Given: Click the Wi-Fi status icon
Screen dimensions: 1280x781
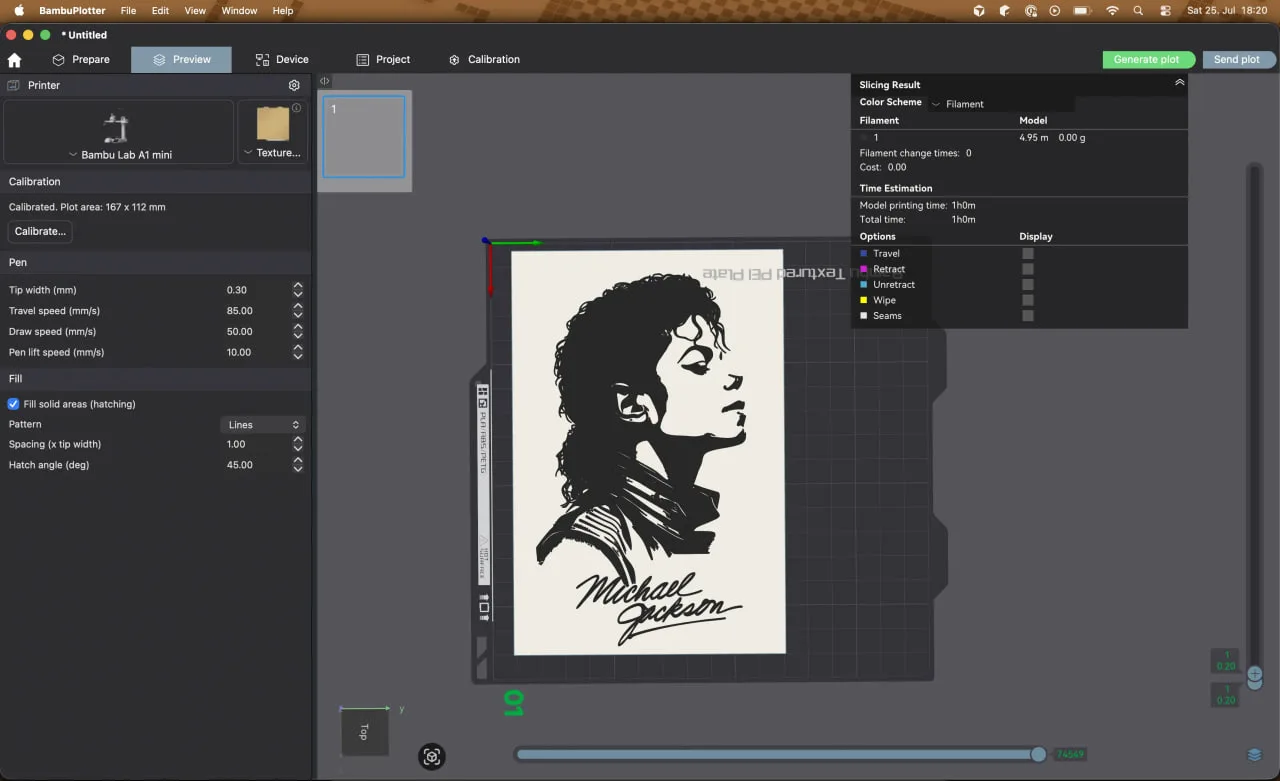Looking at the screenshot, I should coord(1112,11).
